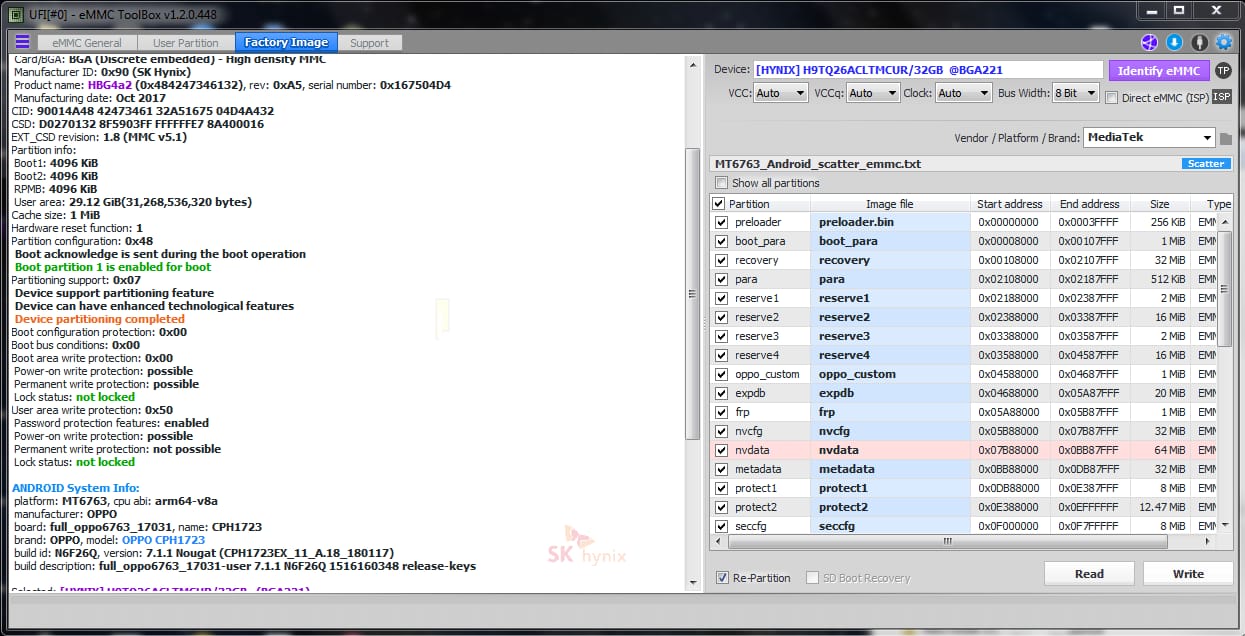Open settings with the gear icon
The width and height of the screenshot is (1245, 636).
click(1224, 42)
